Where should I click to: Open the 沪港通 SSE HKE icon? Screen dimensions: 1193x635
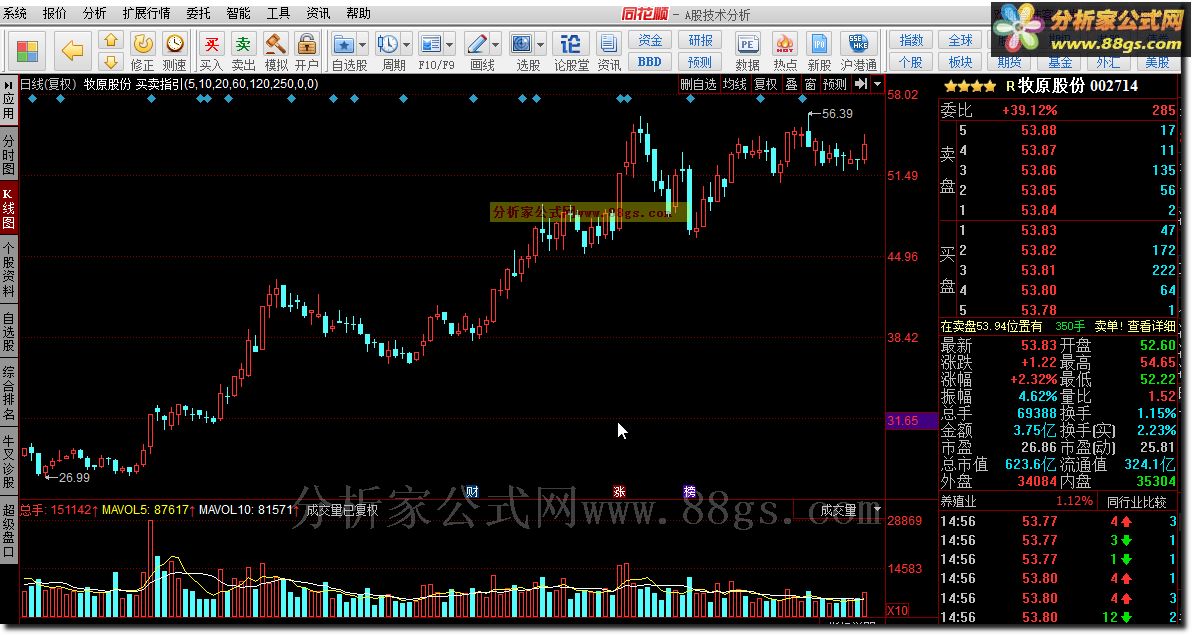(858, 43)
